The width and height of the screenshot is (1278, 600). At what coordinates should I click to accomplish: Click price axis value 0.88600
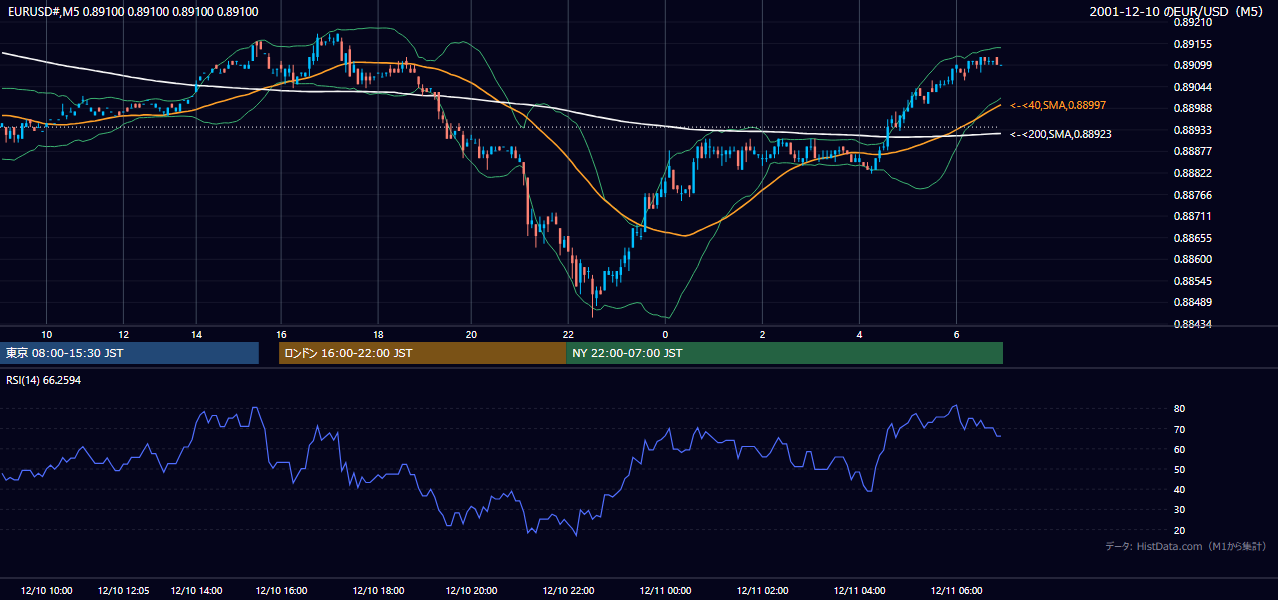1193,259
